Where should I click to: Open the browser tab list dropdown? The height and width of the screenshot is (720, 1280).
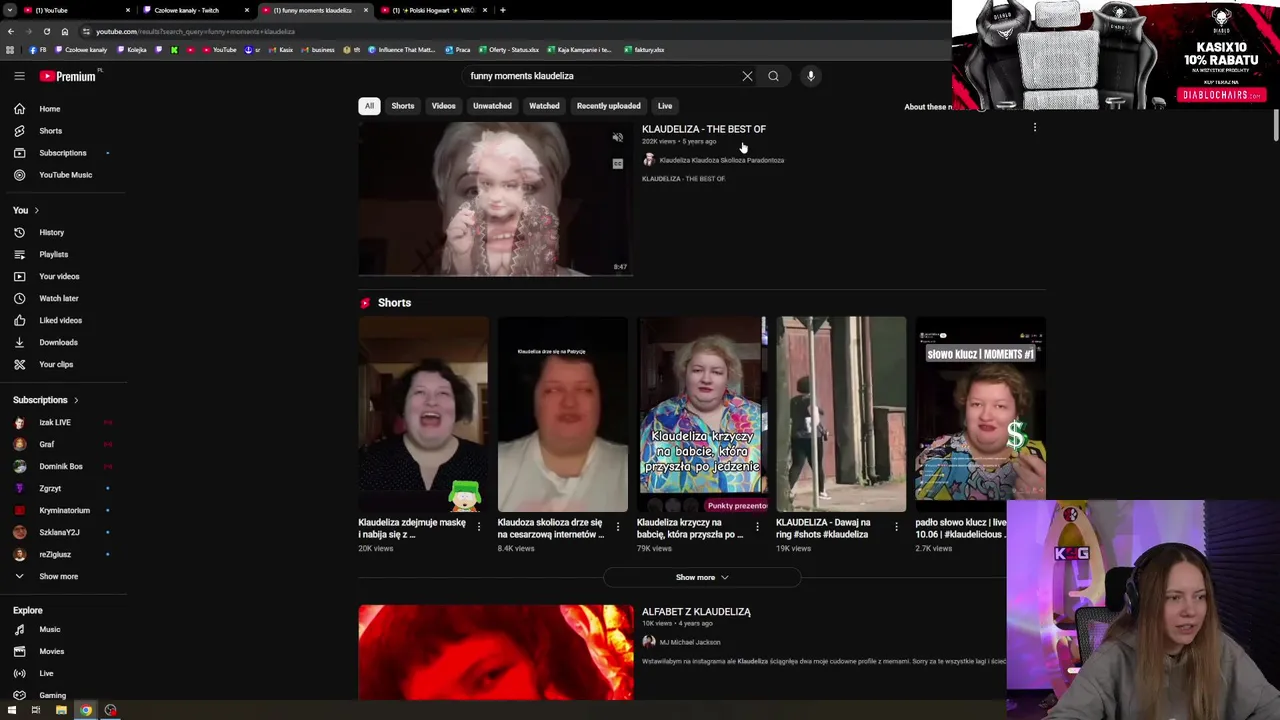click(10, 10)
